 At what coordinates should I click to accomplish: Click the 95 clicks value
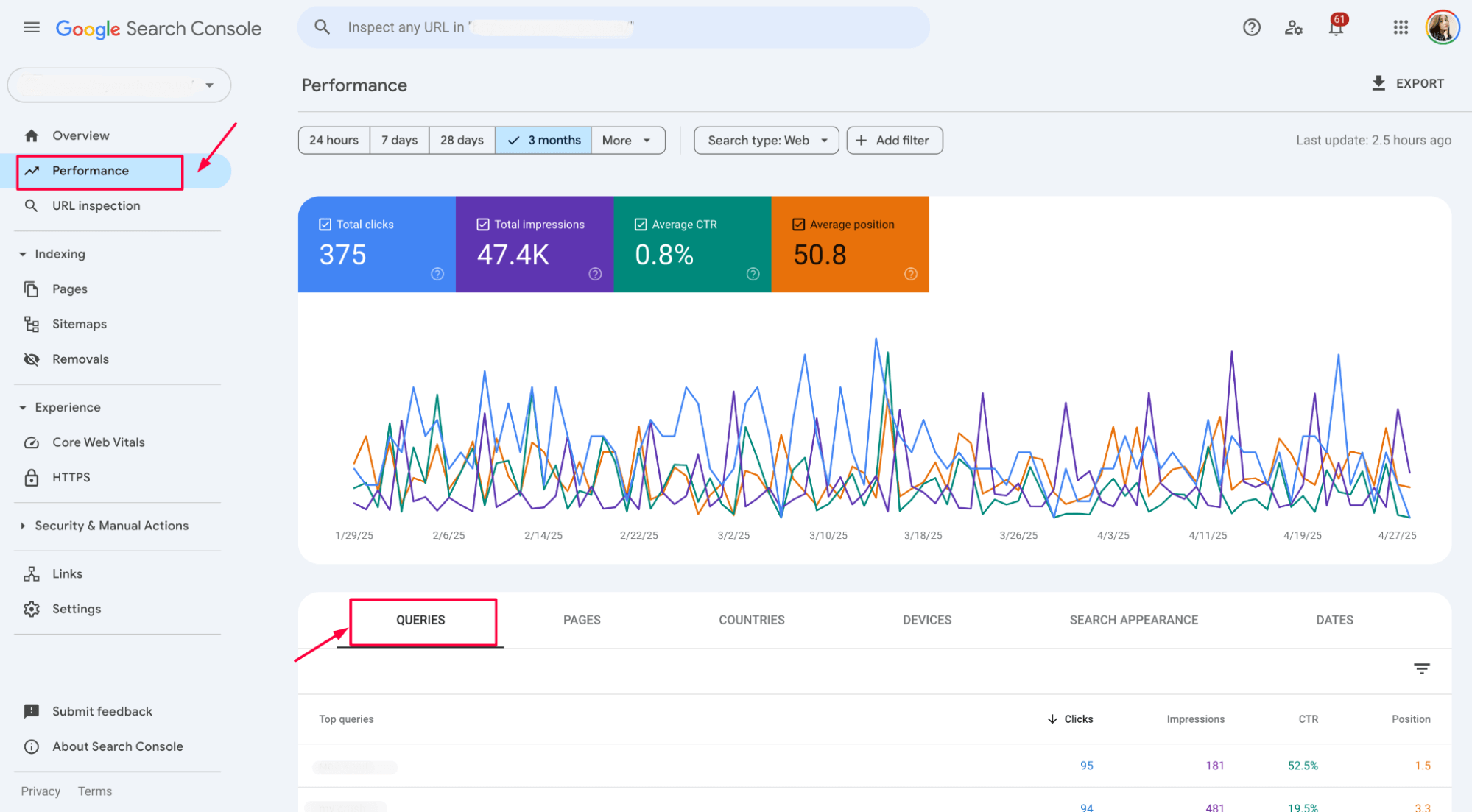[1086, 766]
